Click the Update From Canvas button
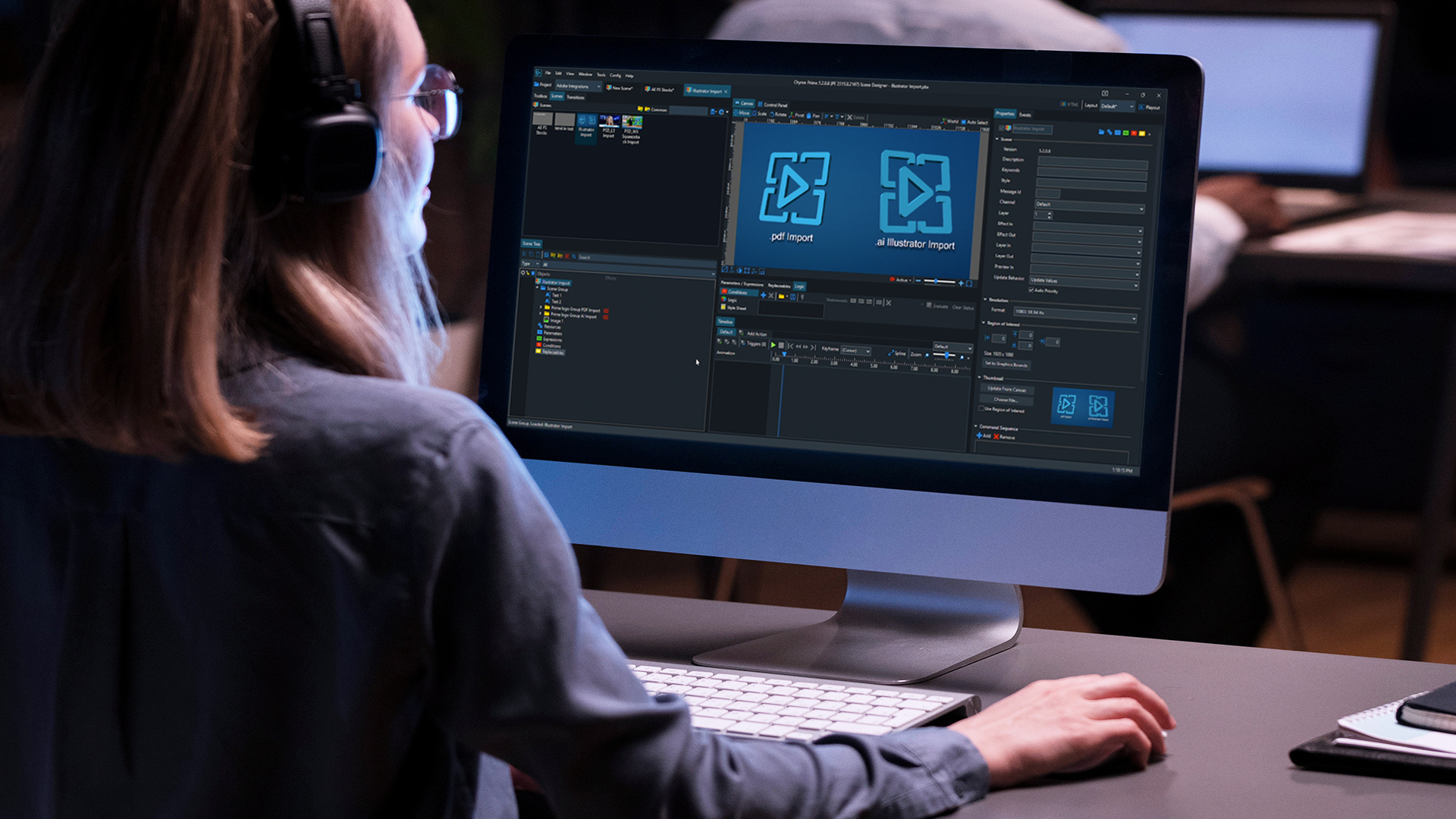Screen dimensions: 1456x819 point(1006,389)
